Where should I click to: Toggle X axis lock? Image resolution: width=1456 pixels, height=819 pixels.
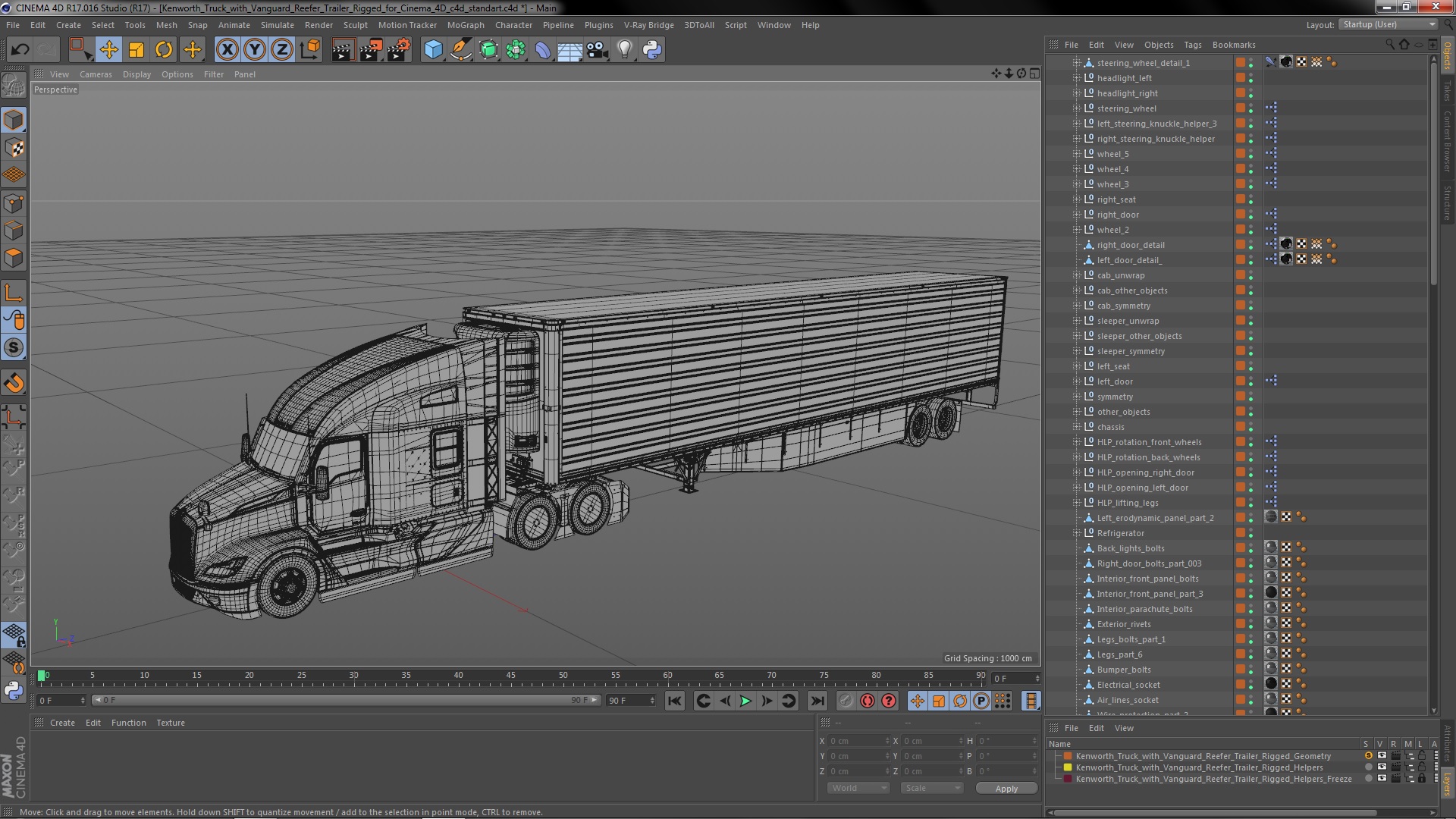click(x=227, y=50)
